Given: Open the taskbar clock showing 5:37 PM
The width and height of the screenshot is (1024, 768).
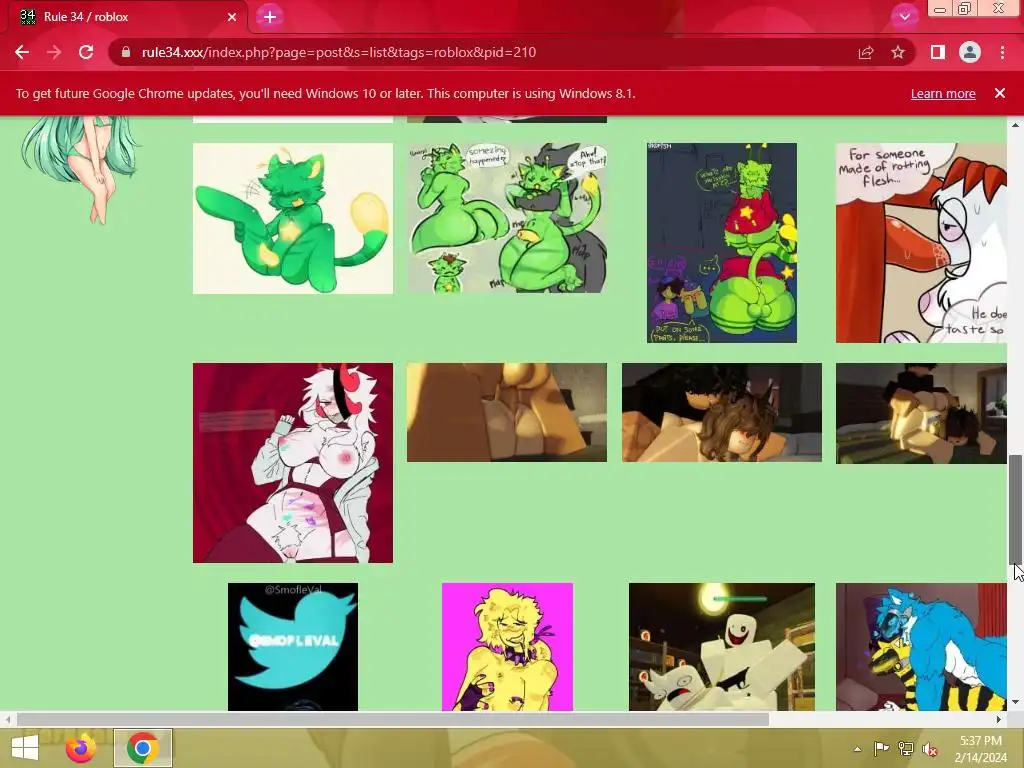Looking at the screenshot, I should pyautogui.click(x=980, y=749).
